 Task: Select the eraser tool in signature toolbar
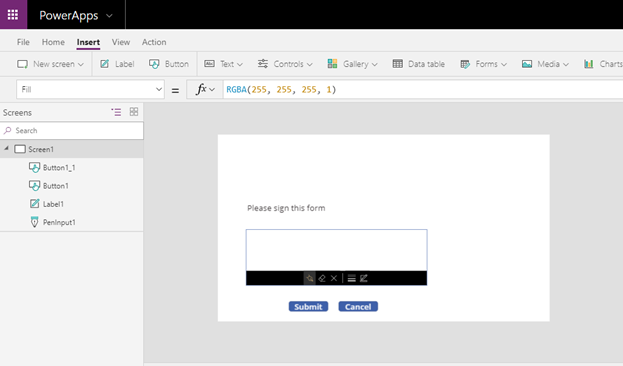pyautogui.click(x=322, y=278)
